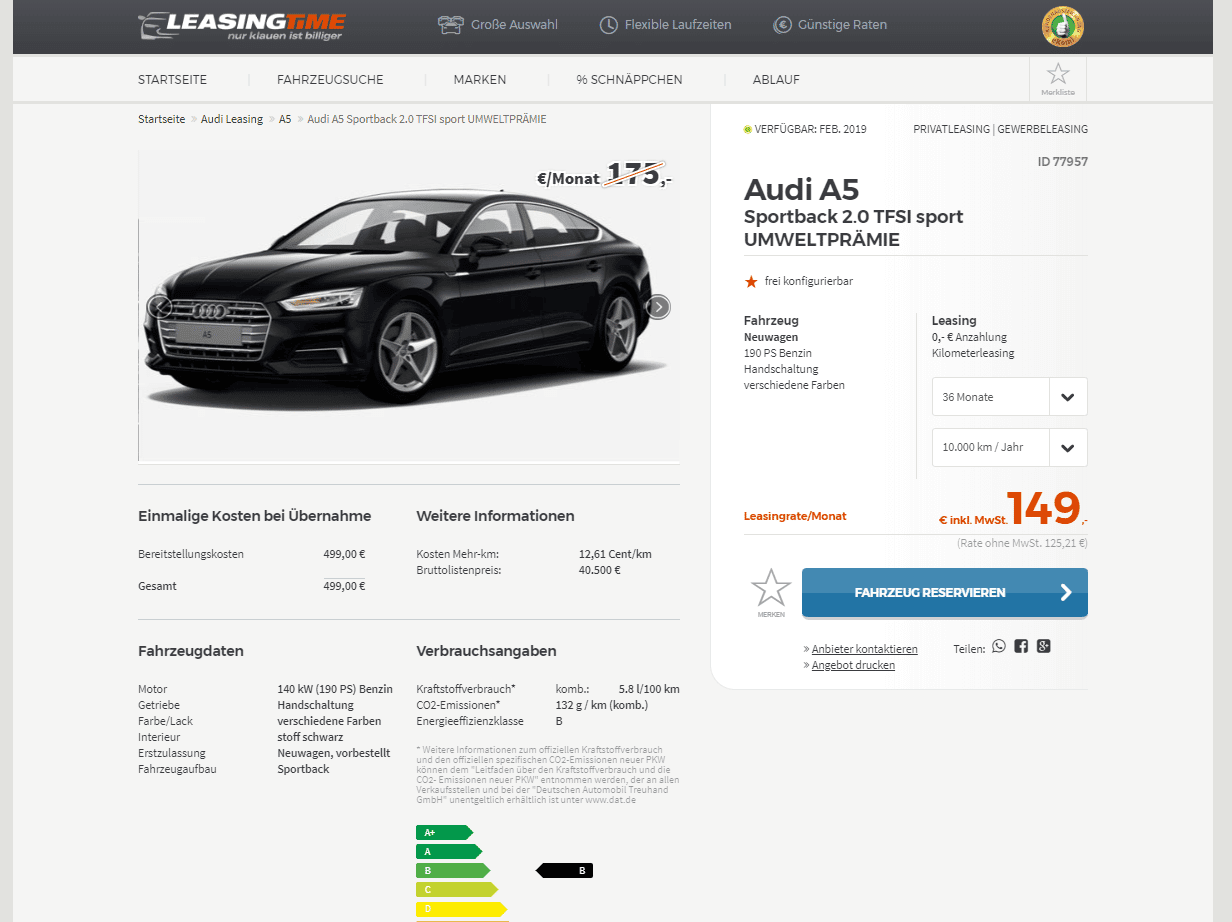
Task: Click the Große Auswahl car icon
Action: tap(451, 25)
